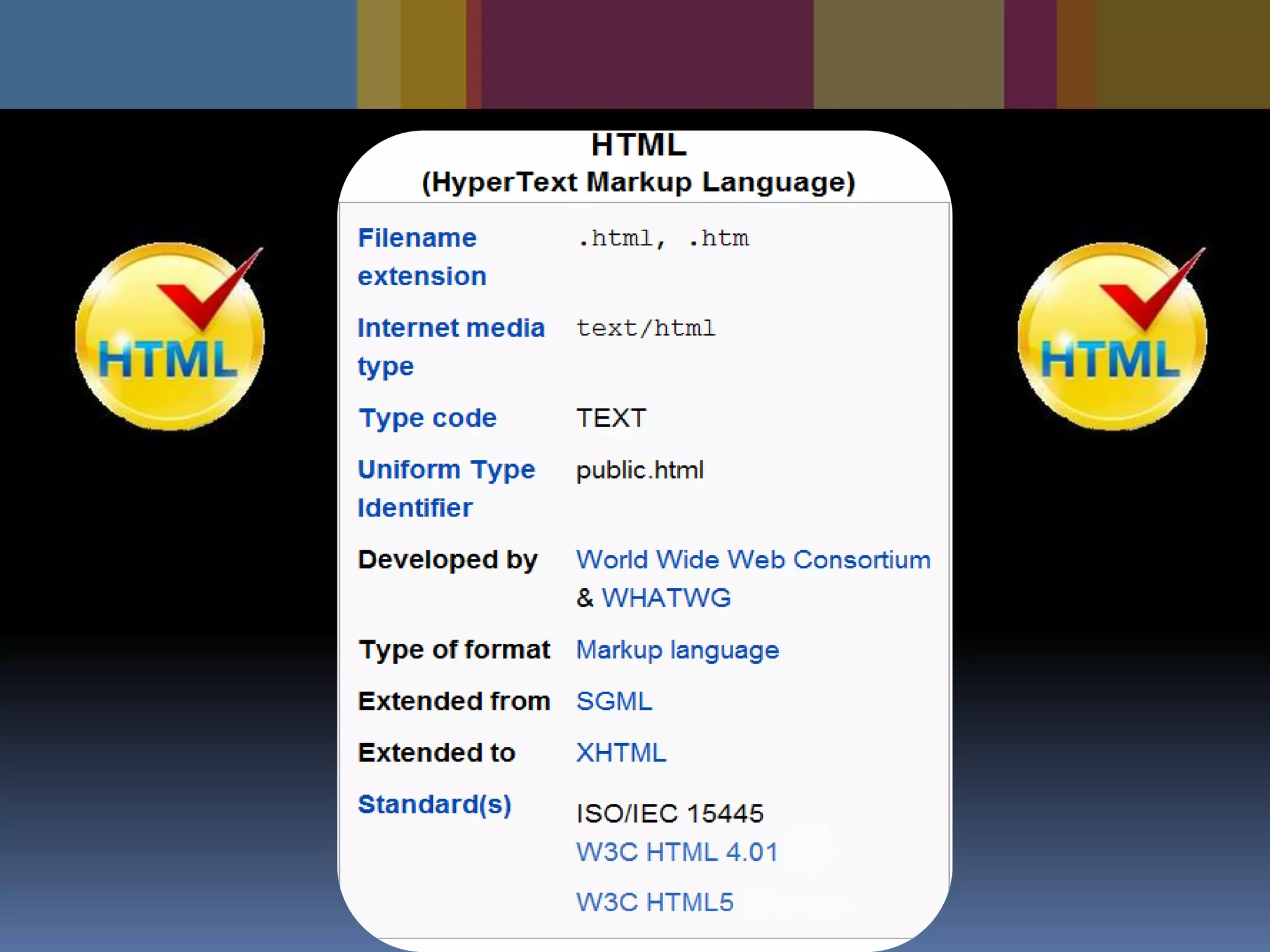Click the 'Developed by' row label

point(448,560)
